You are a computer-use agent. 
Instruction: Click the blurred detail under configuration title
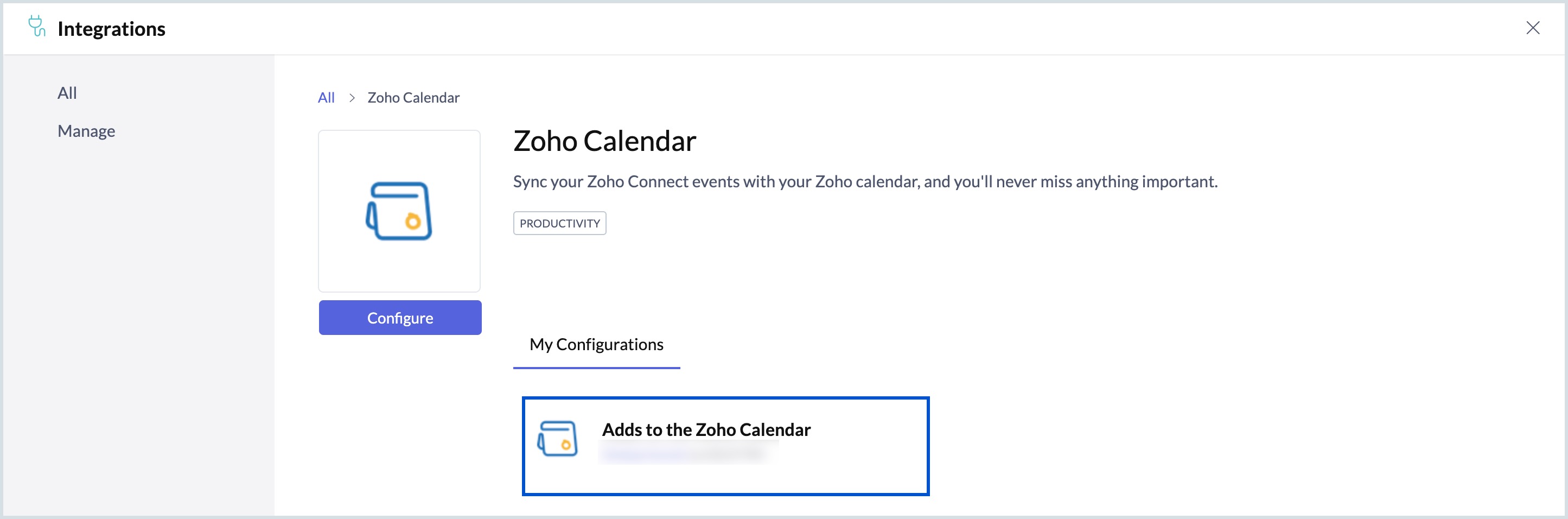tap(688, 453)
